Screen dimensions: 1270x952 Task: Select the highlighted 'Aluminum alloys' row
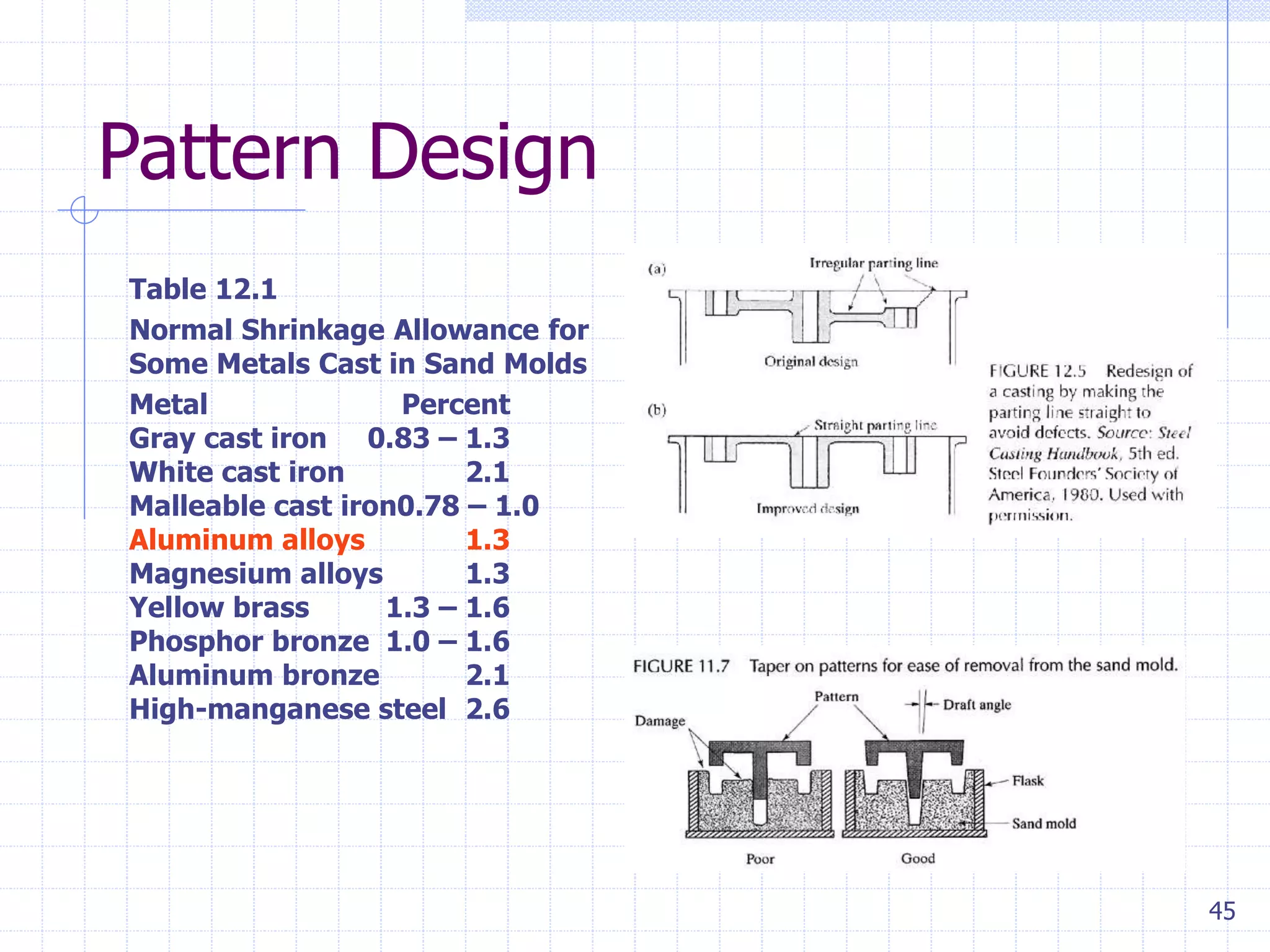click(x=319, y=540)
